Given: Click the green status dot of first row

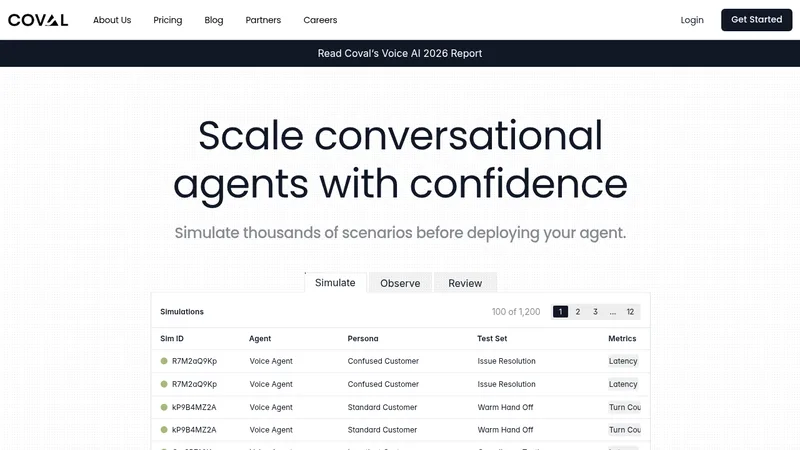Looking at the screenshot, I should 164,361.
